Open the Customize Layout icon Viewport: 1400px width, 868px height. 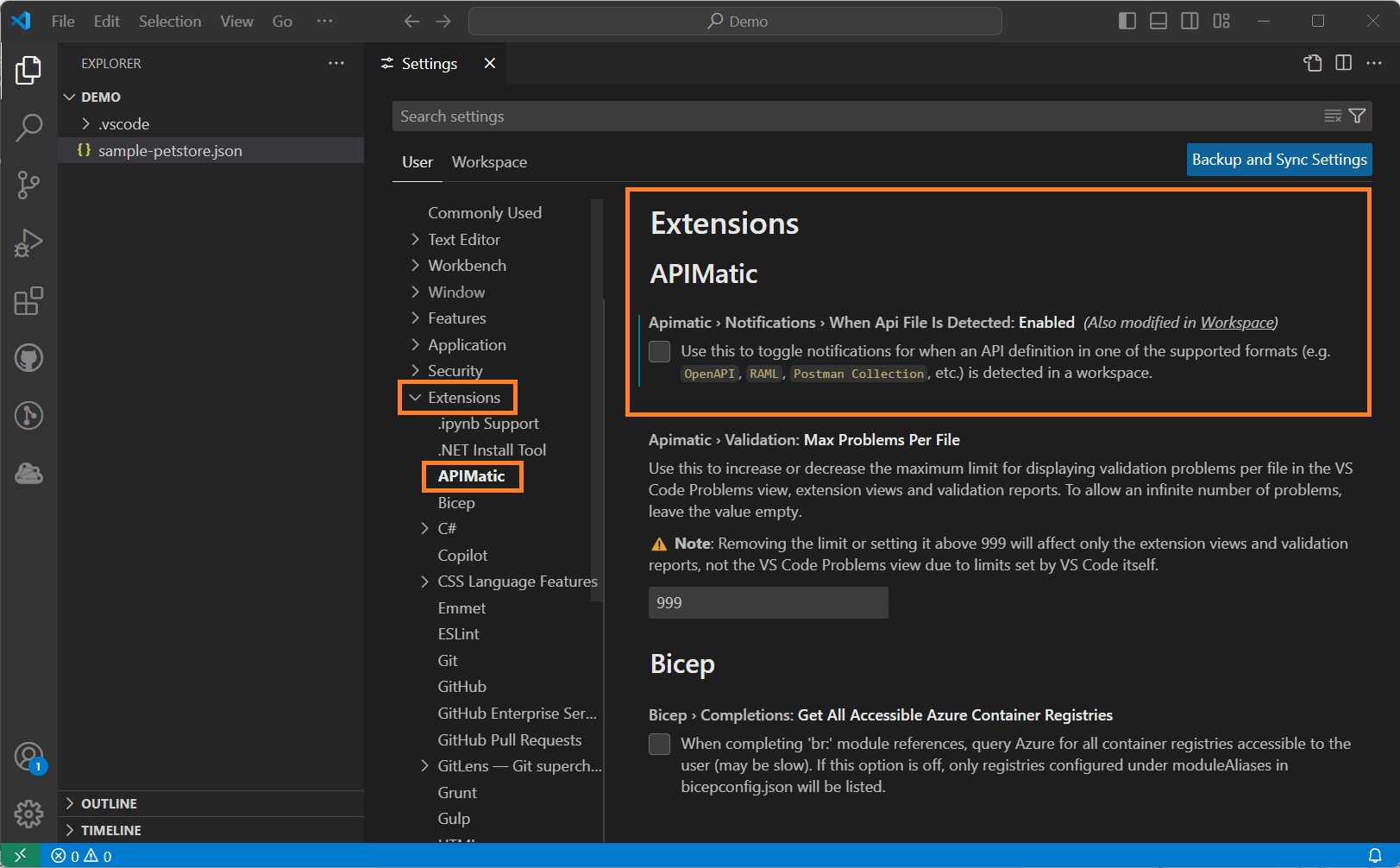point(1221,21)
